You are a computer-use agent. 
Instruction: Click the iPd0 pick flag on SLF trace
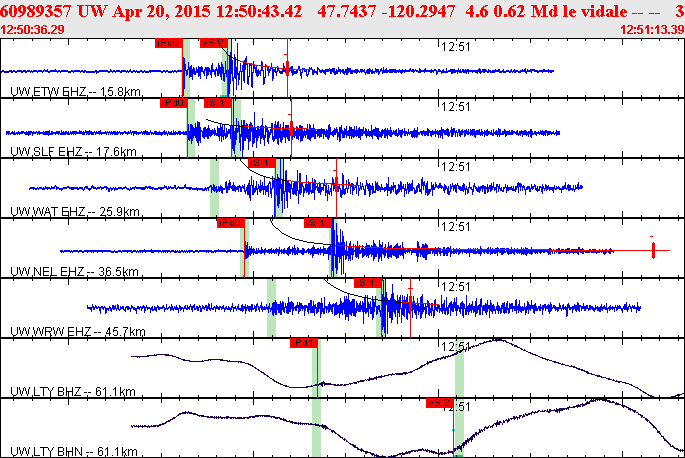pyautogui.click(x=173, y=103)
